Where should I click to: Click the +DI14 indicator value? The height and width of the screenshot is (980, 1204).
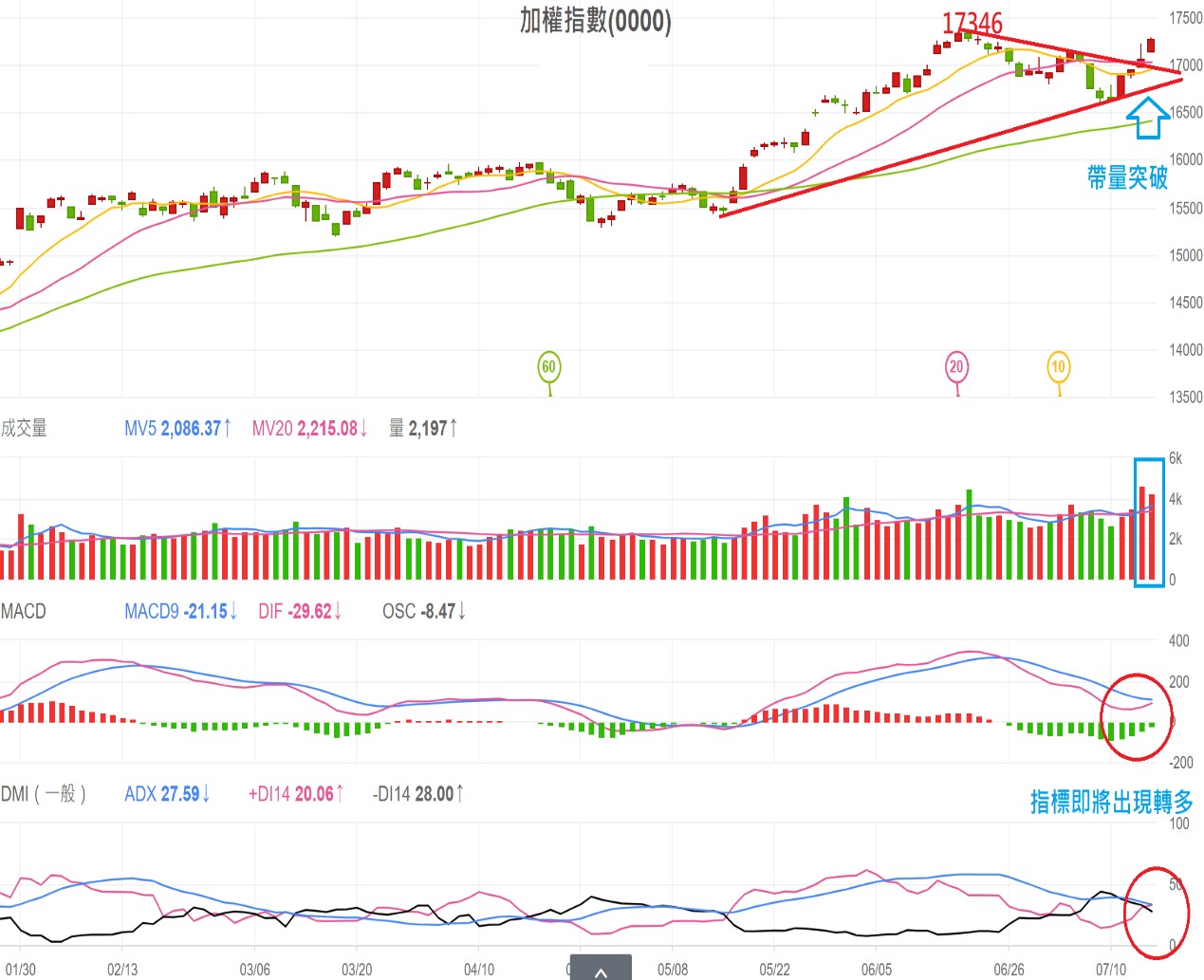[x=296, y=794]
